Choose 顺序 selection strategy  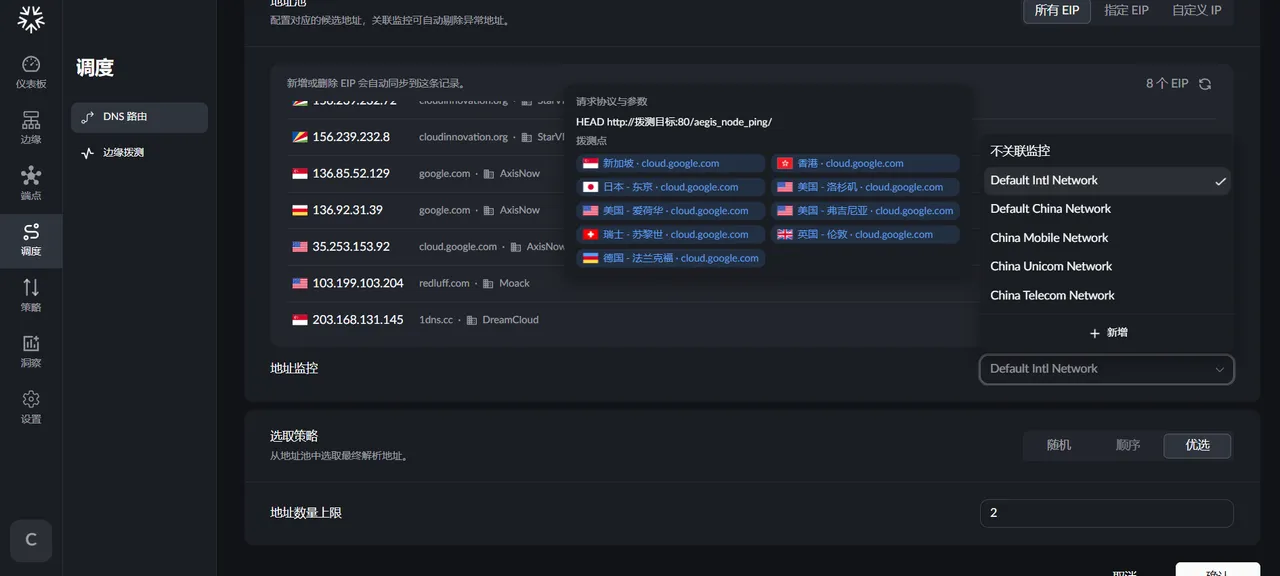[1128, 445]
